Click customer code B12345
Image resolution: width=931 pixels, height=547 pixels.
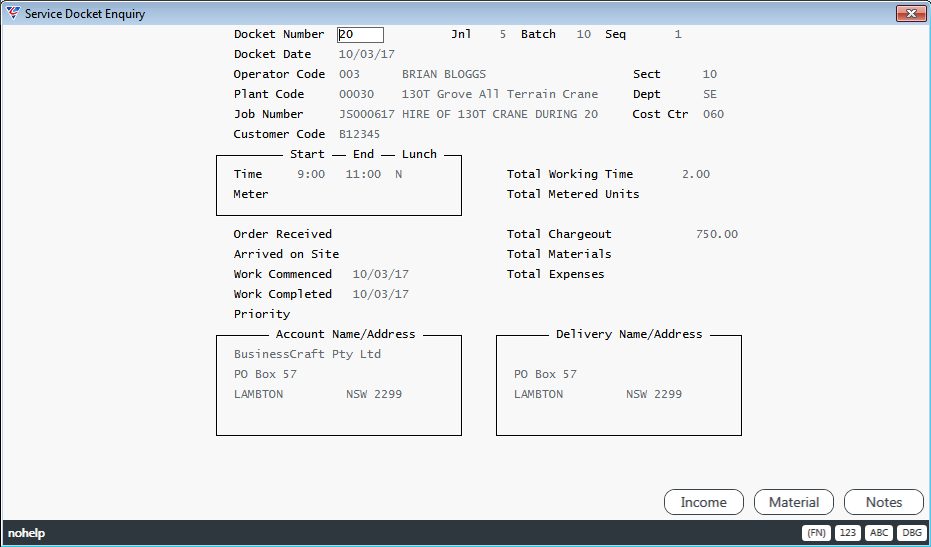point(359,134)
